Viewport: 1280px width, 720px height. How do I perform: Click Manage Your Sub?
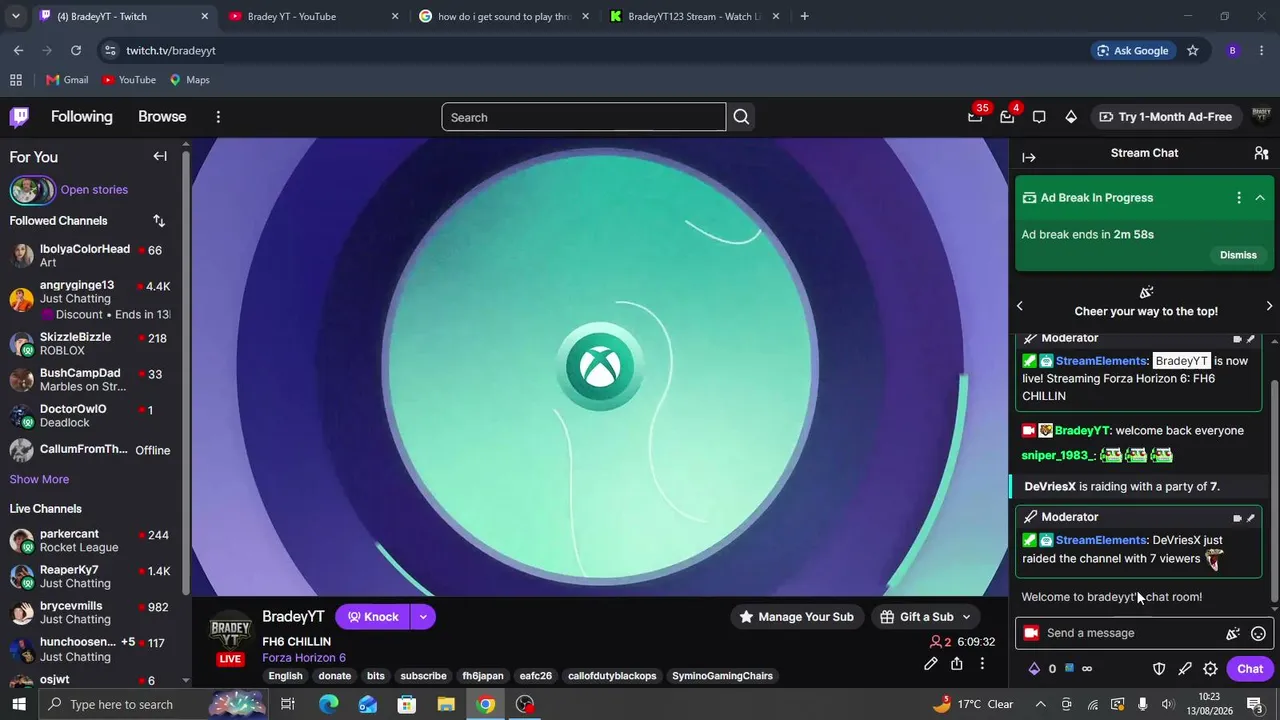click(796, 617)
